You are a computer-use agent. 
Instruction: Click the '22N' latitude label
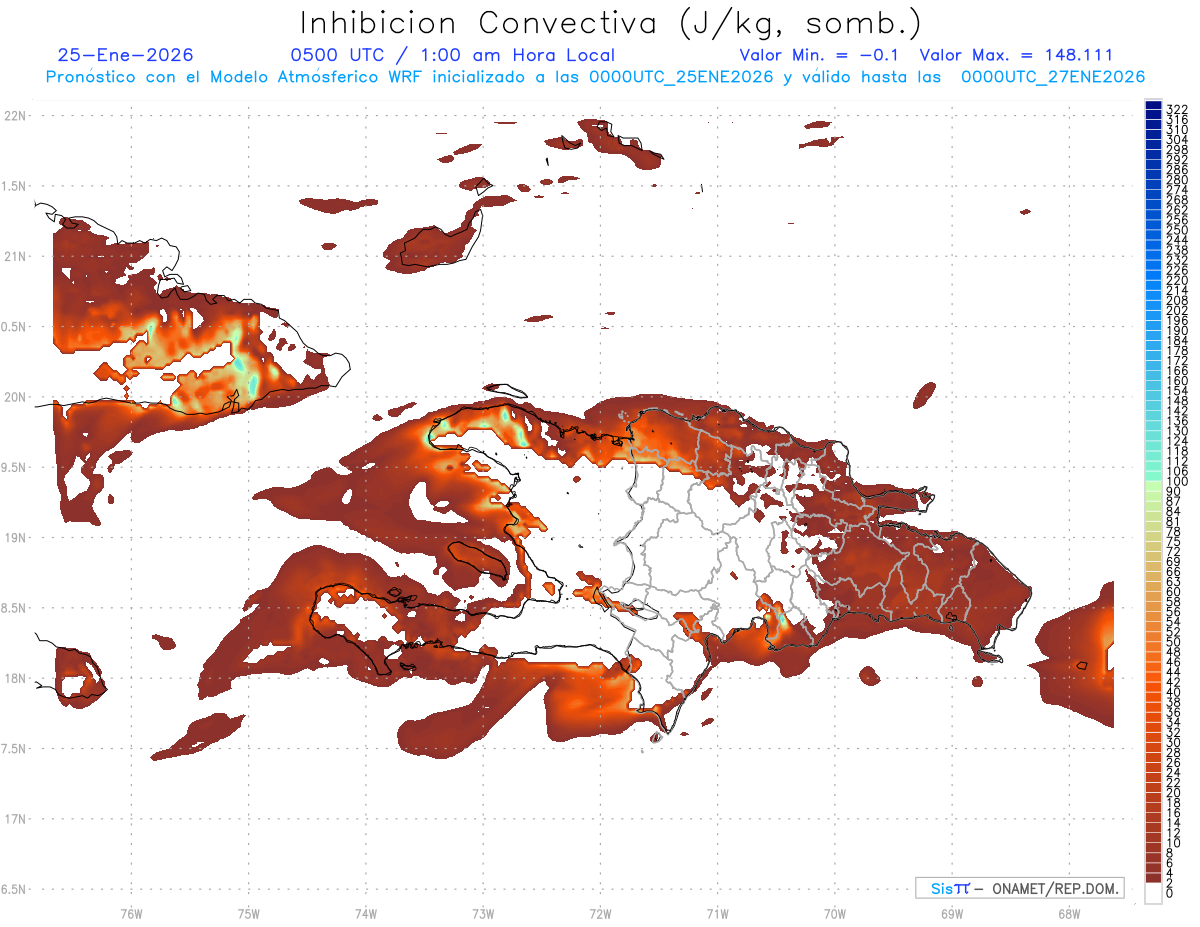[x=15, y=116]
